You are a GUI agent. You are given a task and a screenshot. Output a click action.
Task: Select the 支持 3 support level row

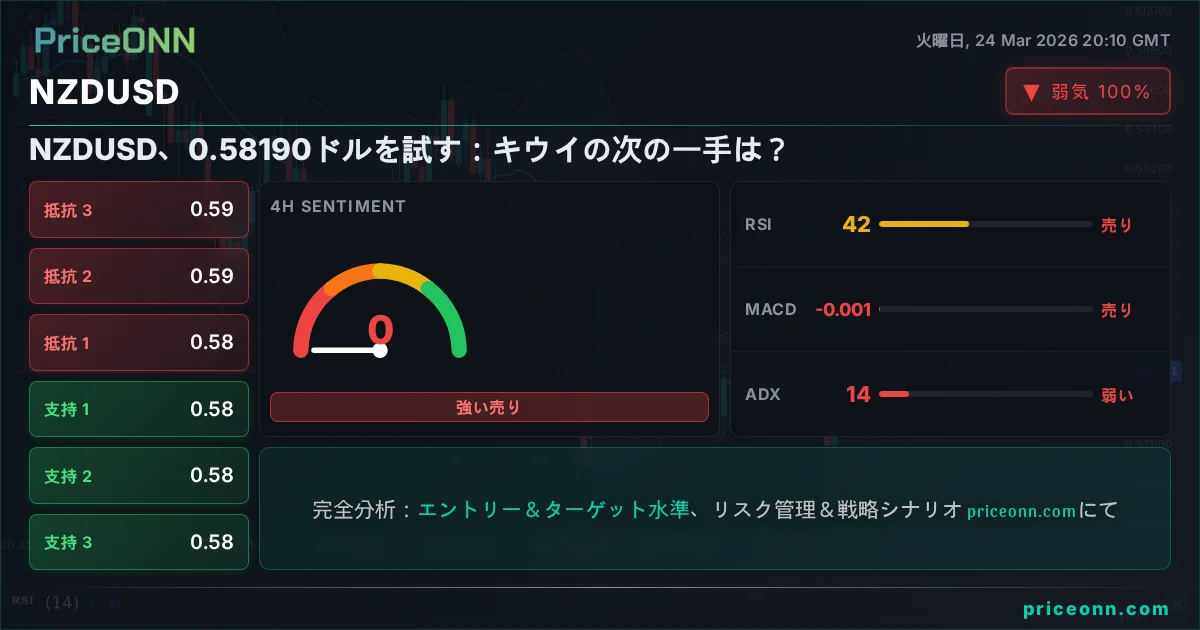(x=139, y=542)
